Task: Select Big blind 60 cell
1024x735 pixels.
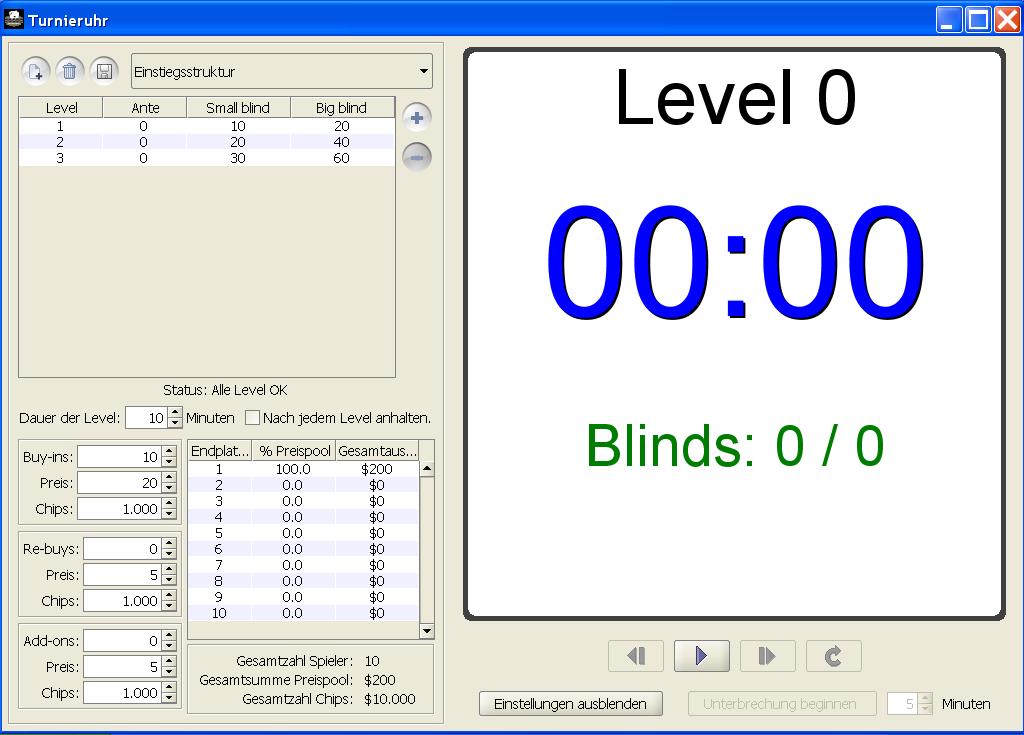Action: coord(342,158)
